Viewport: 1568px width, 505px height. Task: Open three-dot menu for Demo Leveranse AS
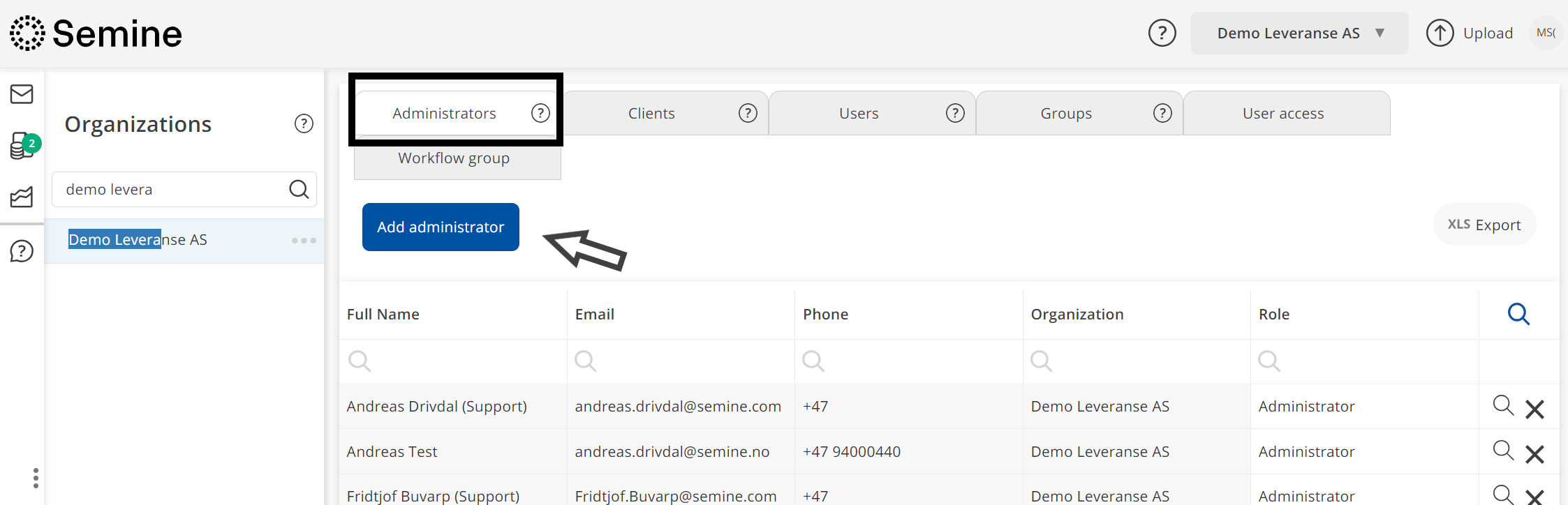304,241
